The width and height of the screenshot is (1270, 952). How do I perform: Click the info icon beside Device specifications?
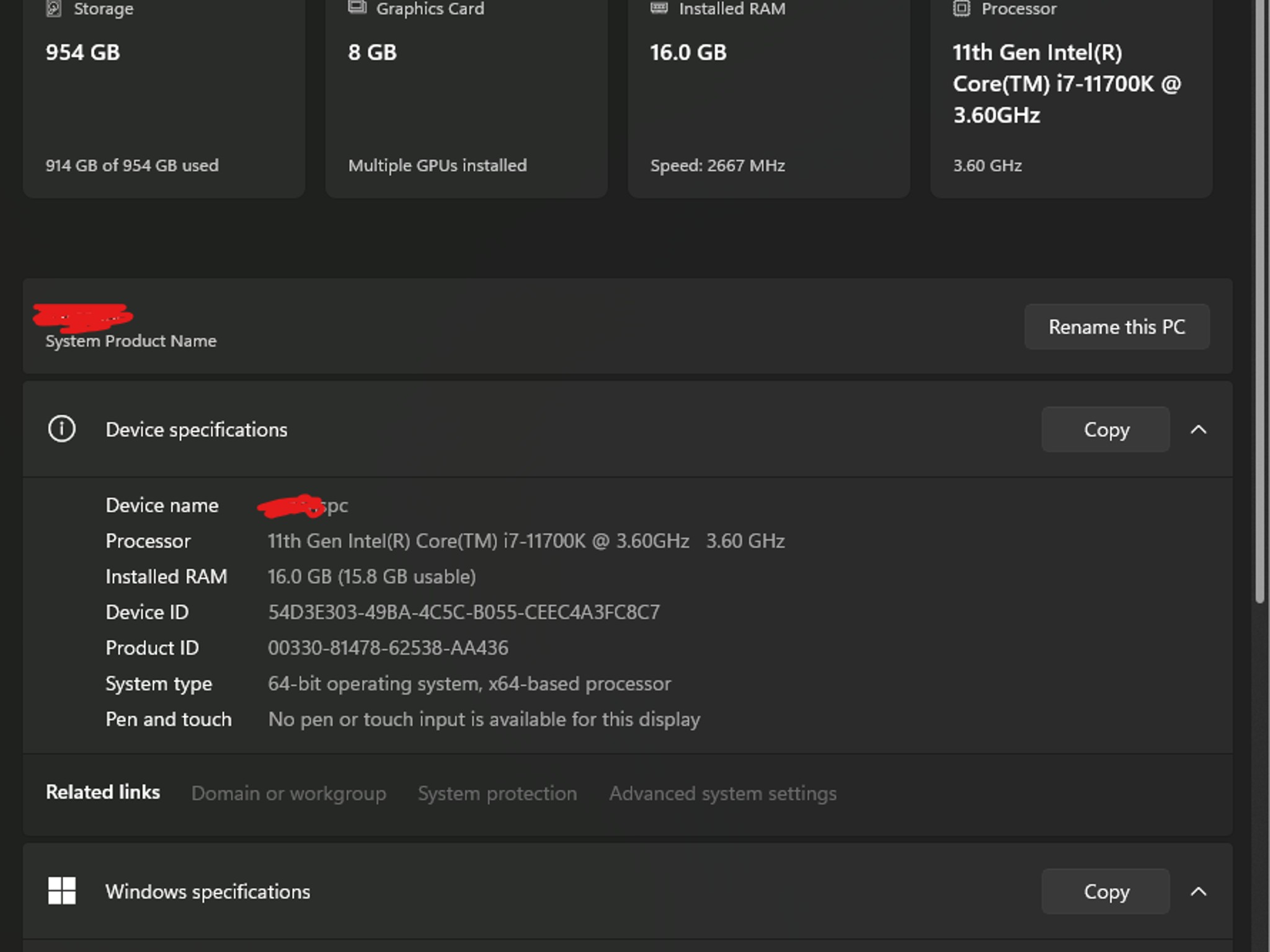coord(61,430)
